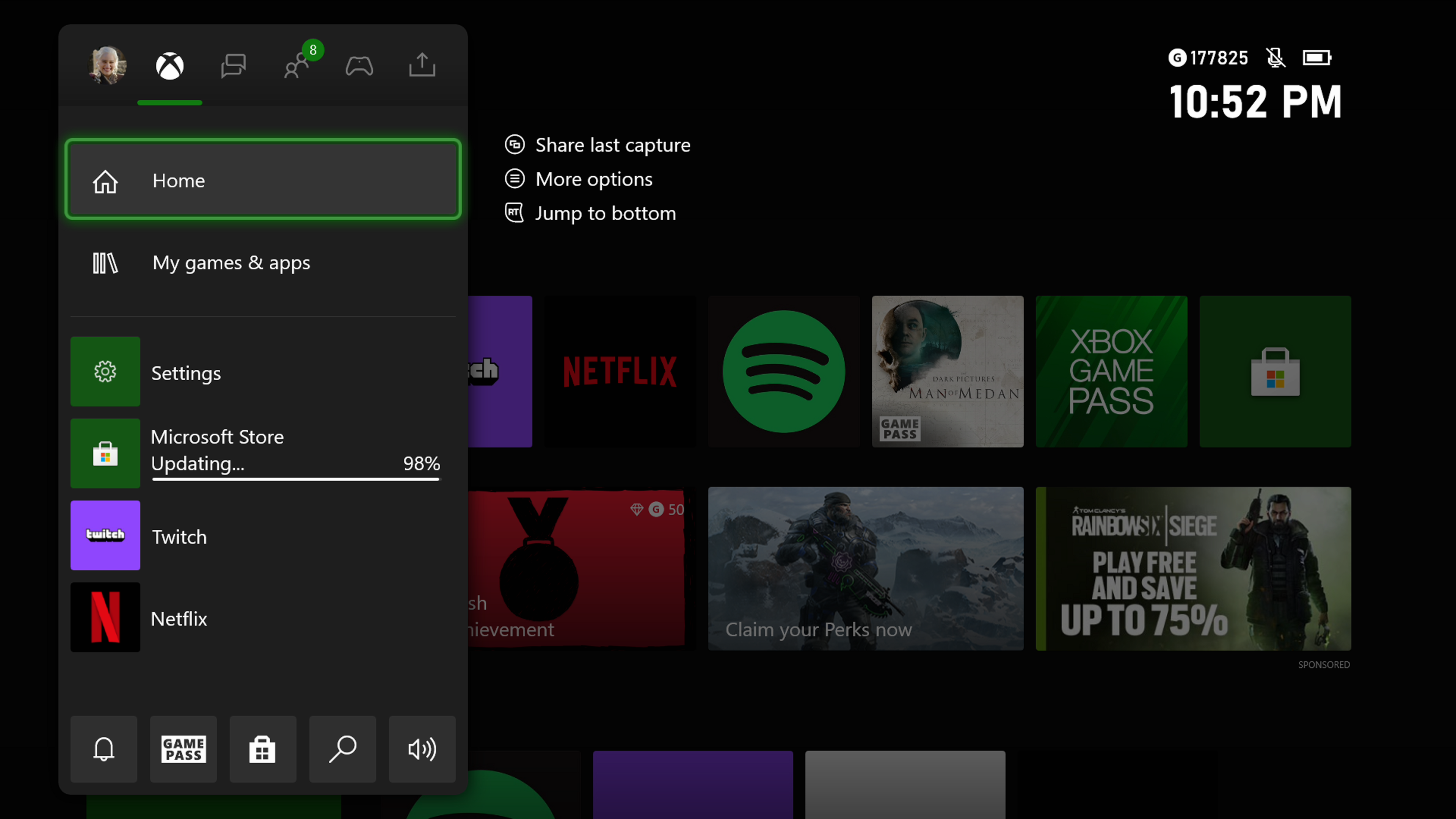Click the Home house icon
The image size is (1456, 819).
(x=105, y=182)
